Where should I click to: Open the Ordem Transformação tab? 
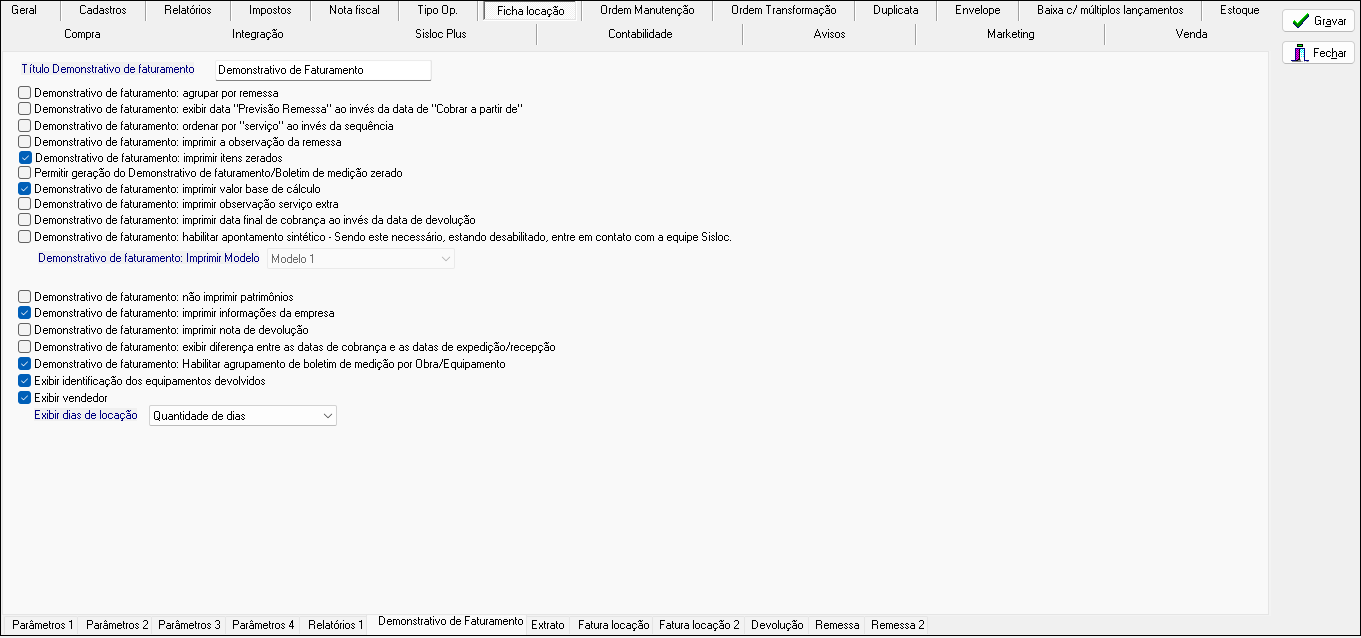[x=784, y=10]
